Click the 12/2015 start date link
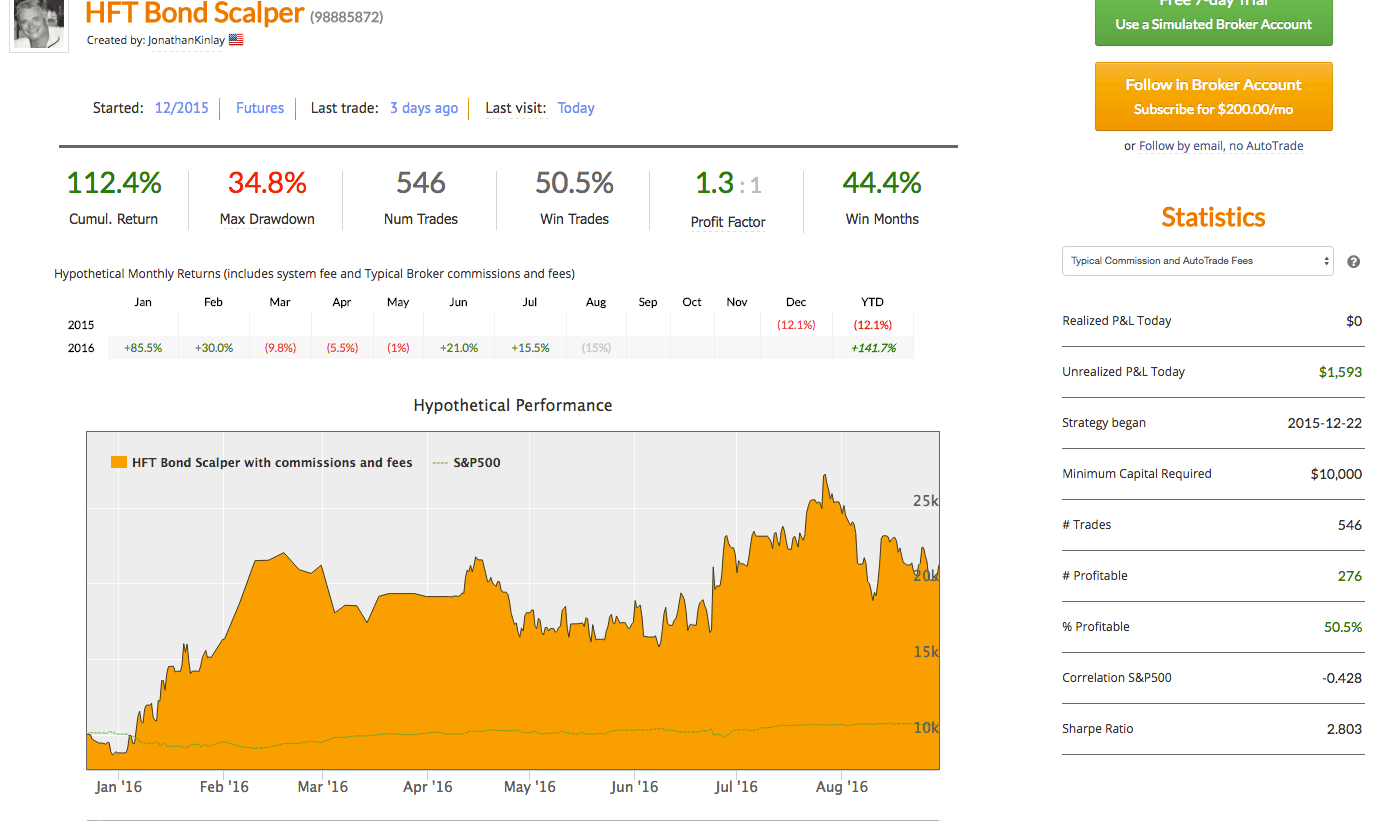Screen dimensions: 1381x821 [182, 108]
